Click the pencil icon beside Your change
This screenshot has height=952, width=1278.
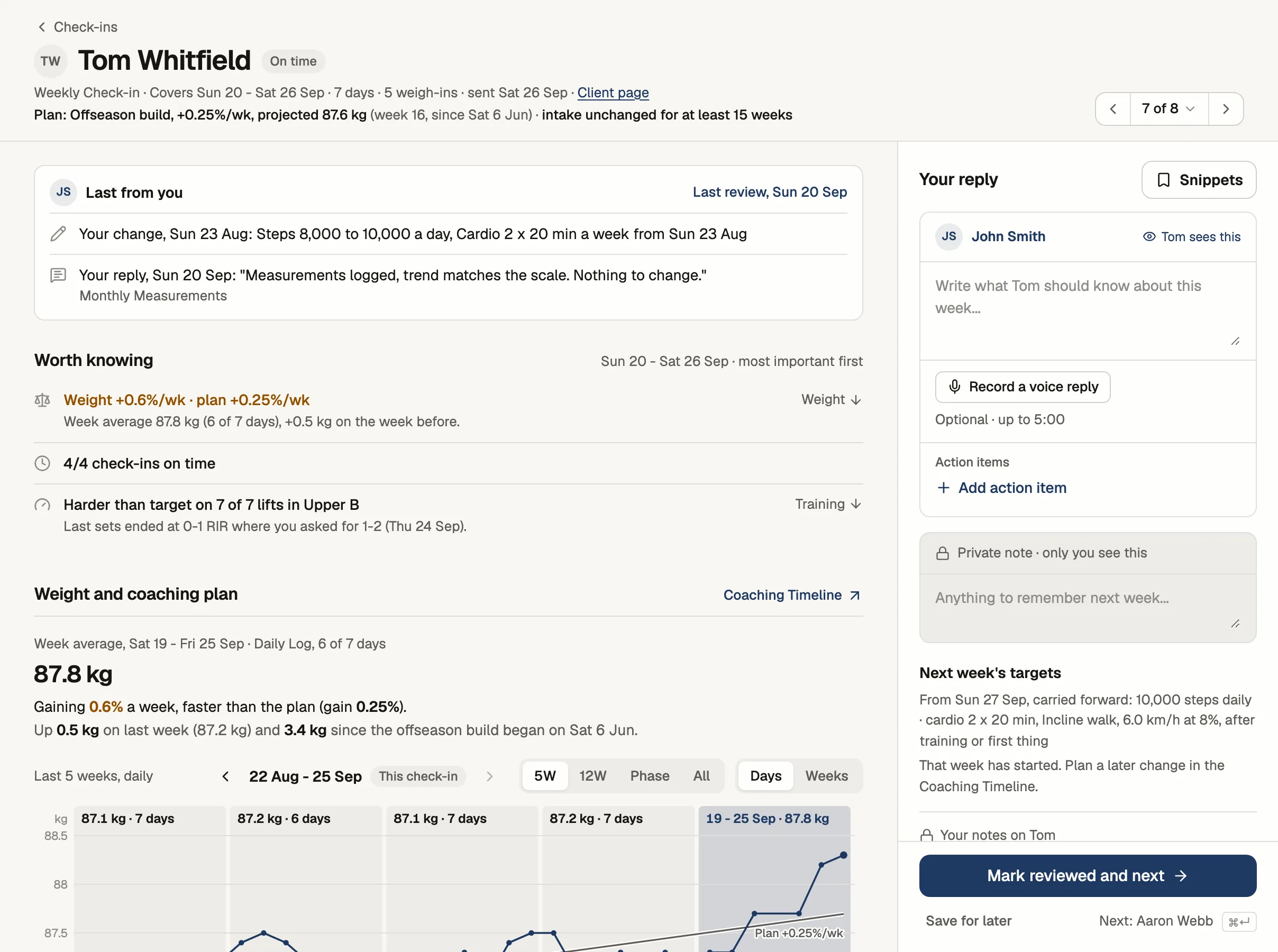click(x=58, y=234)
